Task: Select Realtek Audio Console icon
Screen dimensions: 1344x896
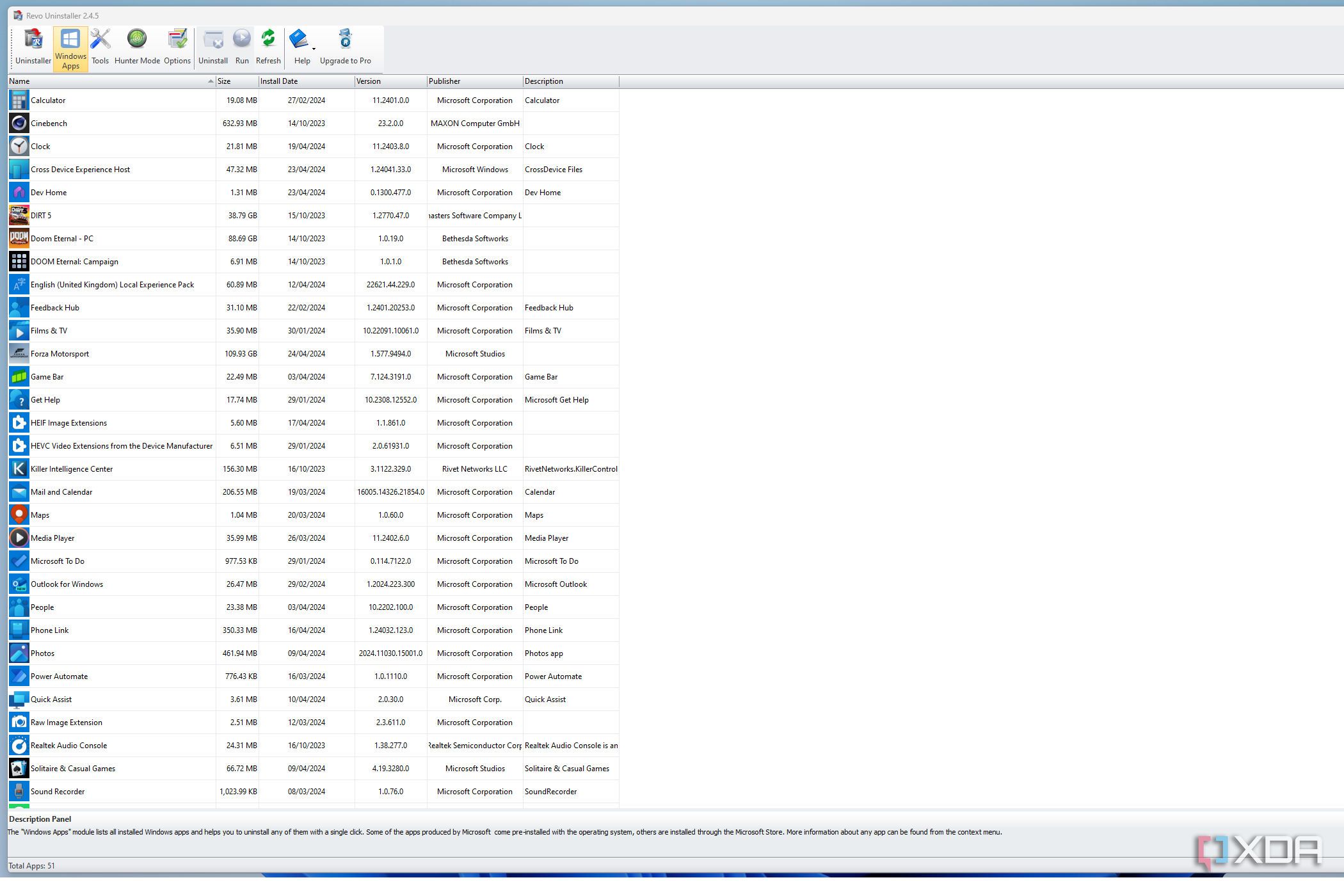Action: [x=19, y=746]
